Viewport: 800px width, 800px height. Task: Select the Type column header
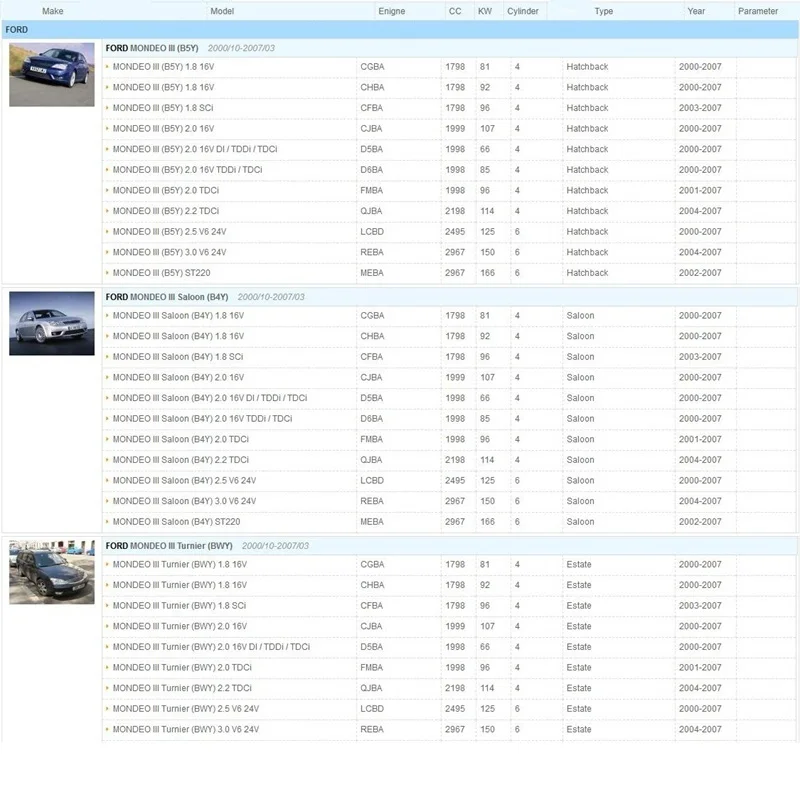pos(604,11)
